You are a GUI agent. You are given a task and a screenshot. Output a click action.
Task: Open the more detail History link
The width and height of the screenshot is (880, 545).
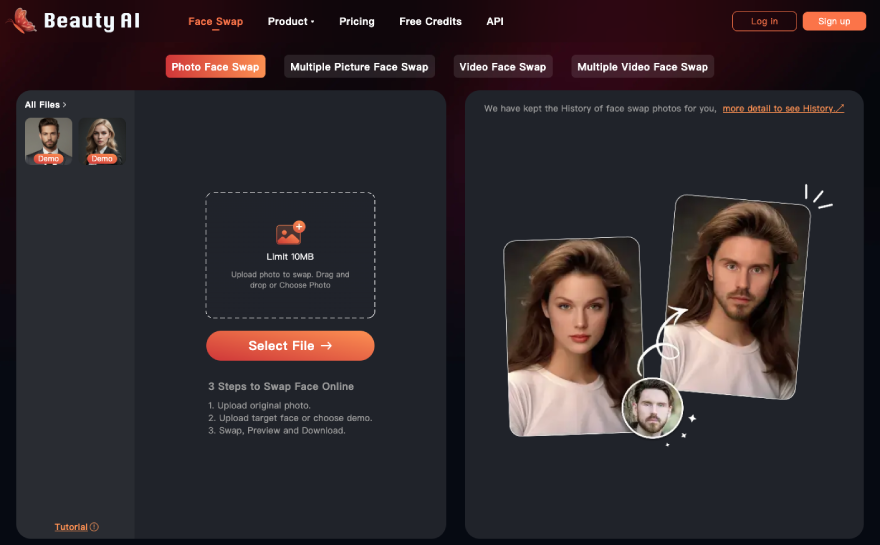(x=783, y=108)
